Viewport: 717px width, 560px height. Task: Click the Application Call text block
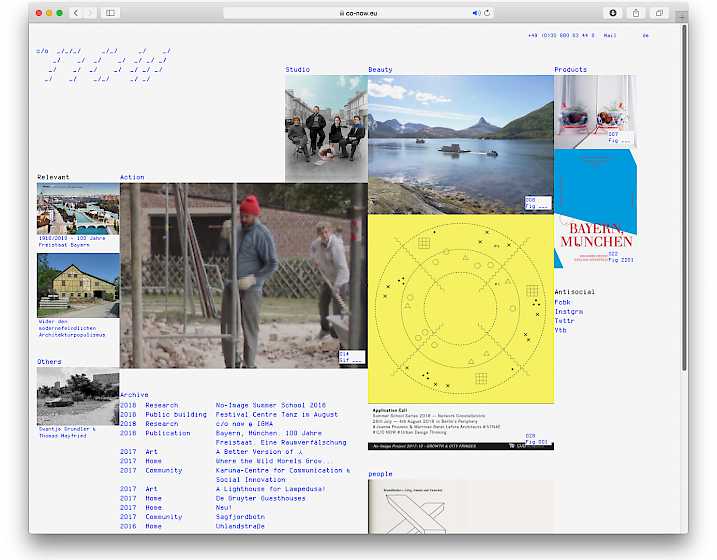pyautogui.click(x=437, y=421)
